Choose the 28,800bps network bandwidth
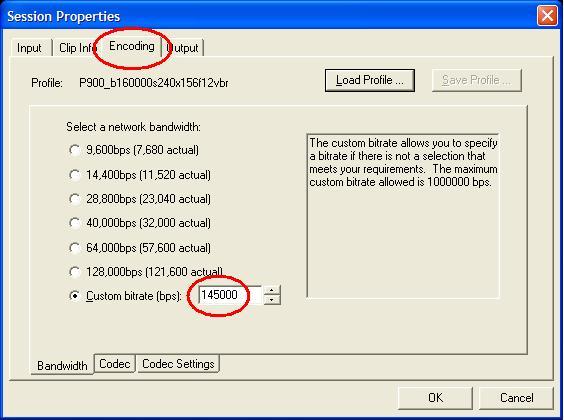This screenshot has height=420, width=564. click(x=75, y=199)
